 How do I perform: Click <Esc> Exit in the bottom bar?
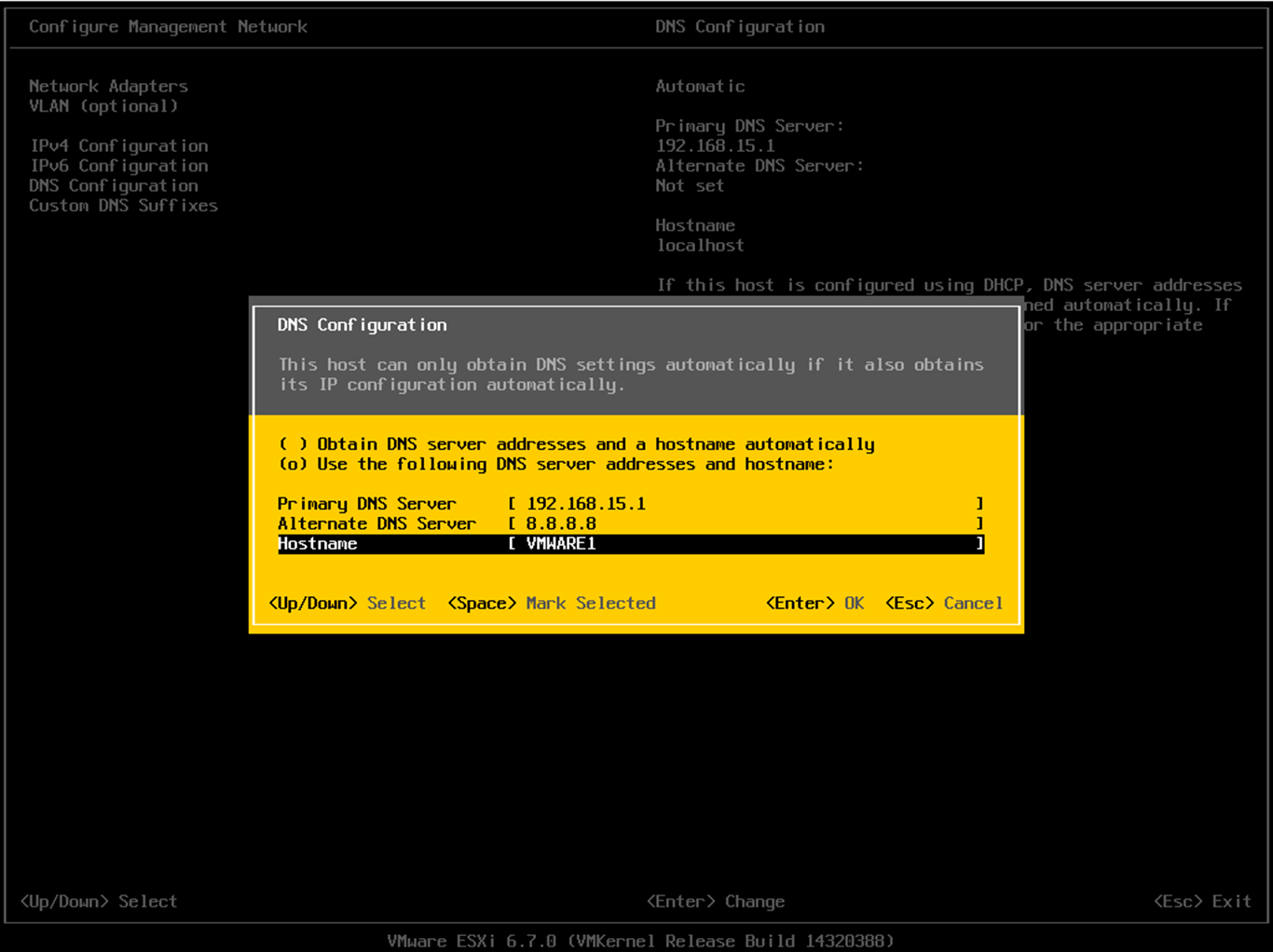tap(1202, 902)
